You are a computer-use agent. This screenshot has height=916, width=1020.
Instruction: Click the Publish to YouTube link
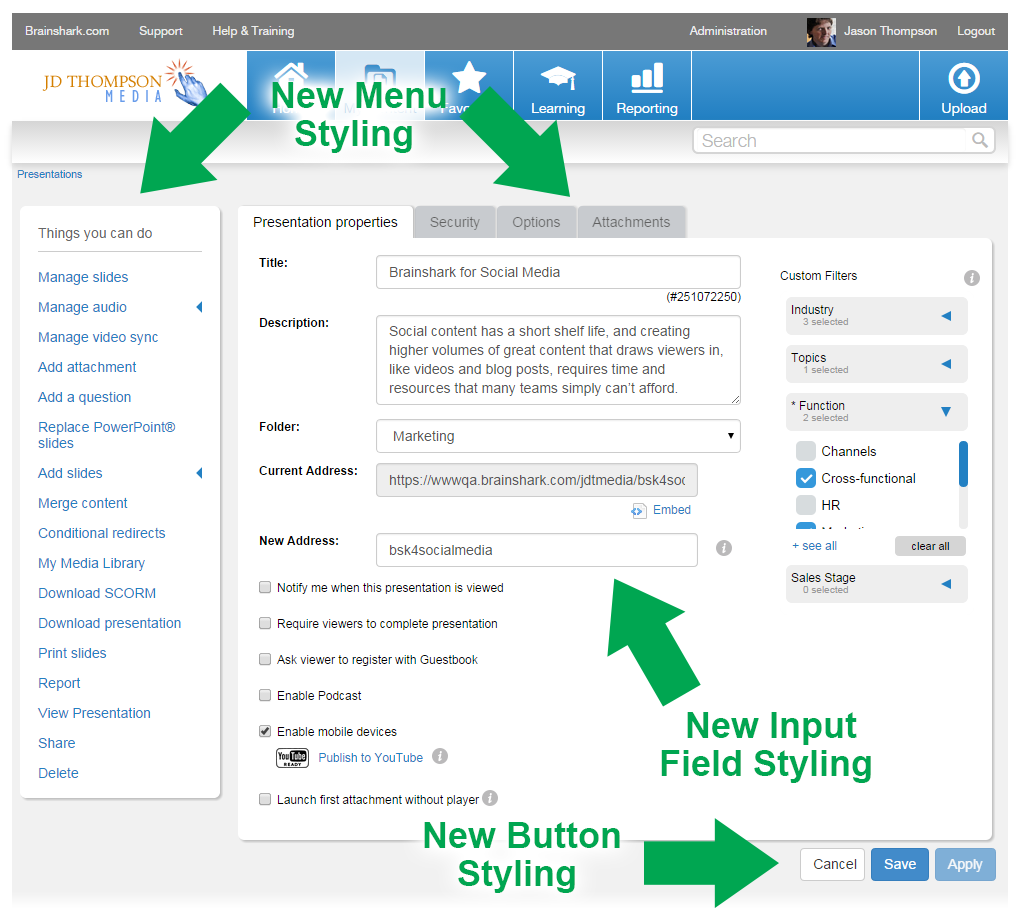370,758
